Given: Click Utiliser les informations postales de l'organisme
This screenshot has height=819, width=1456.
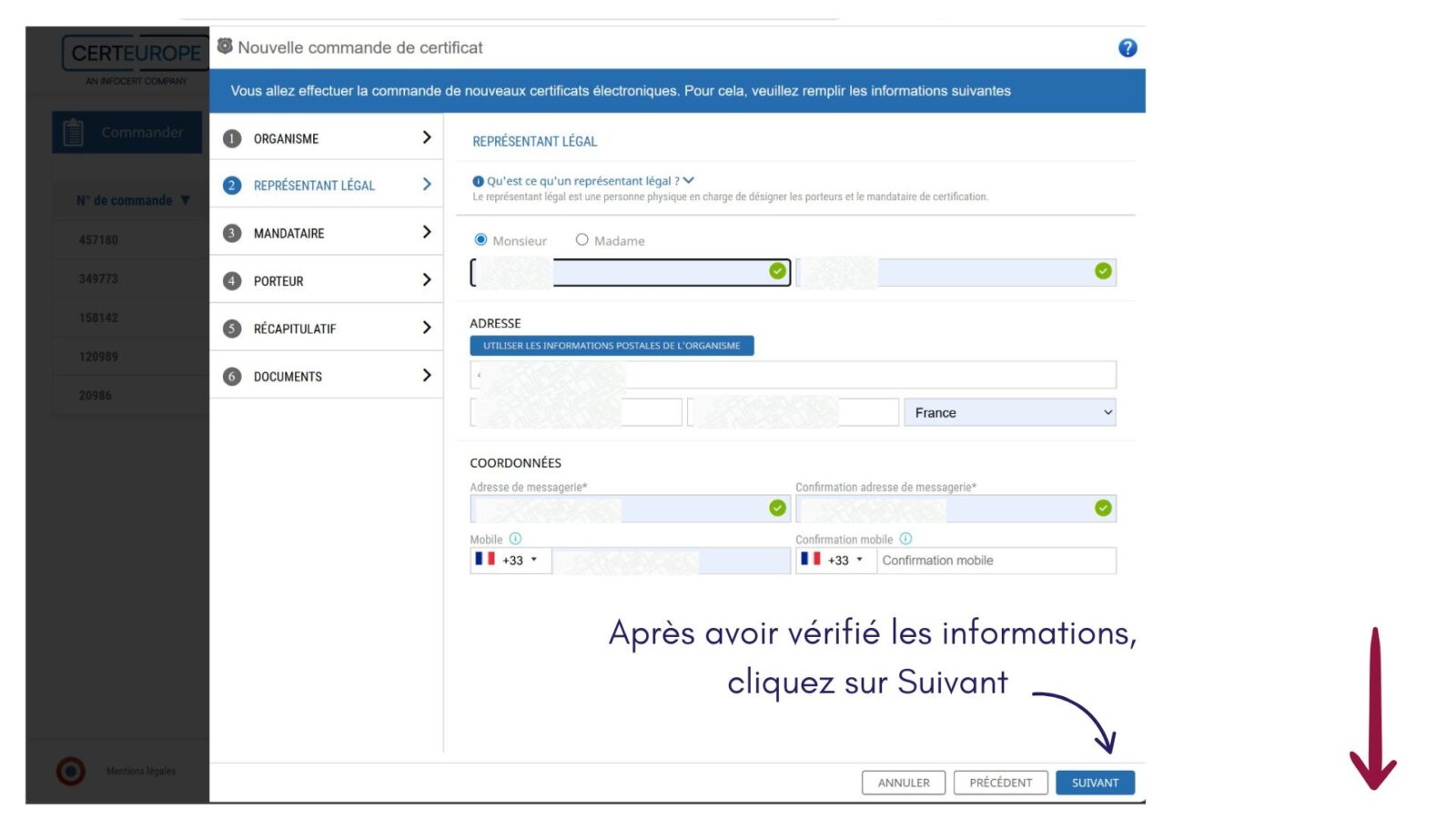Looking at the screenshot, I should [612, 346].
